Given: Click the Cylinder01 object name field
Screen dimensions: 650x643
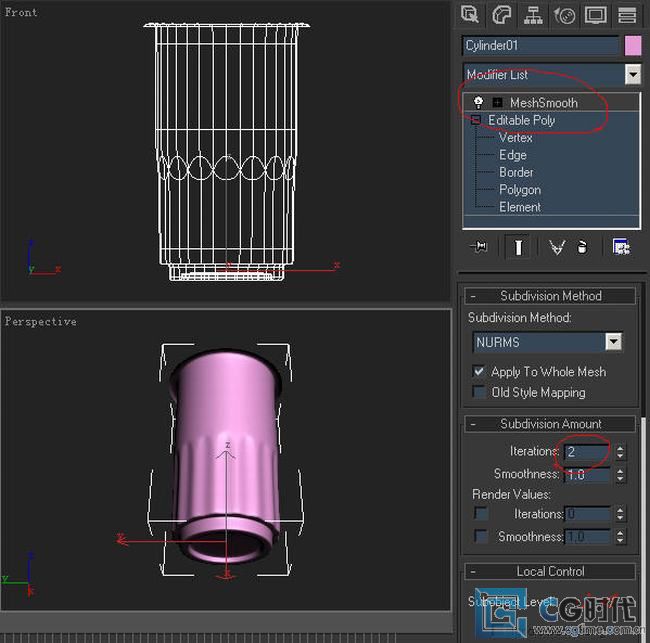Looking at the screenshot, I should (540, 45).
